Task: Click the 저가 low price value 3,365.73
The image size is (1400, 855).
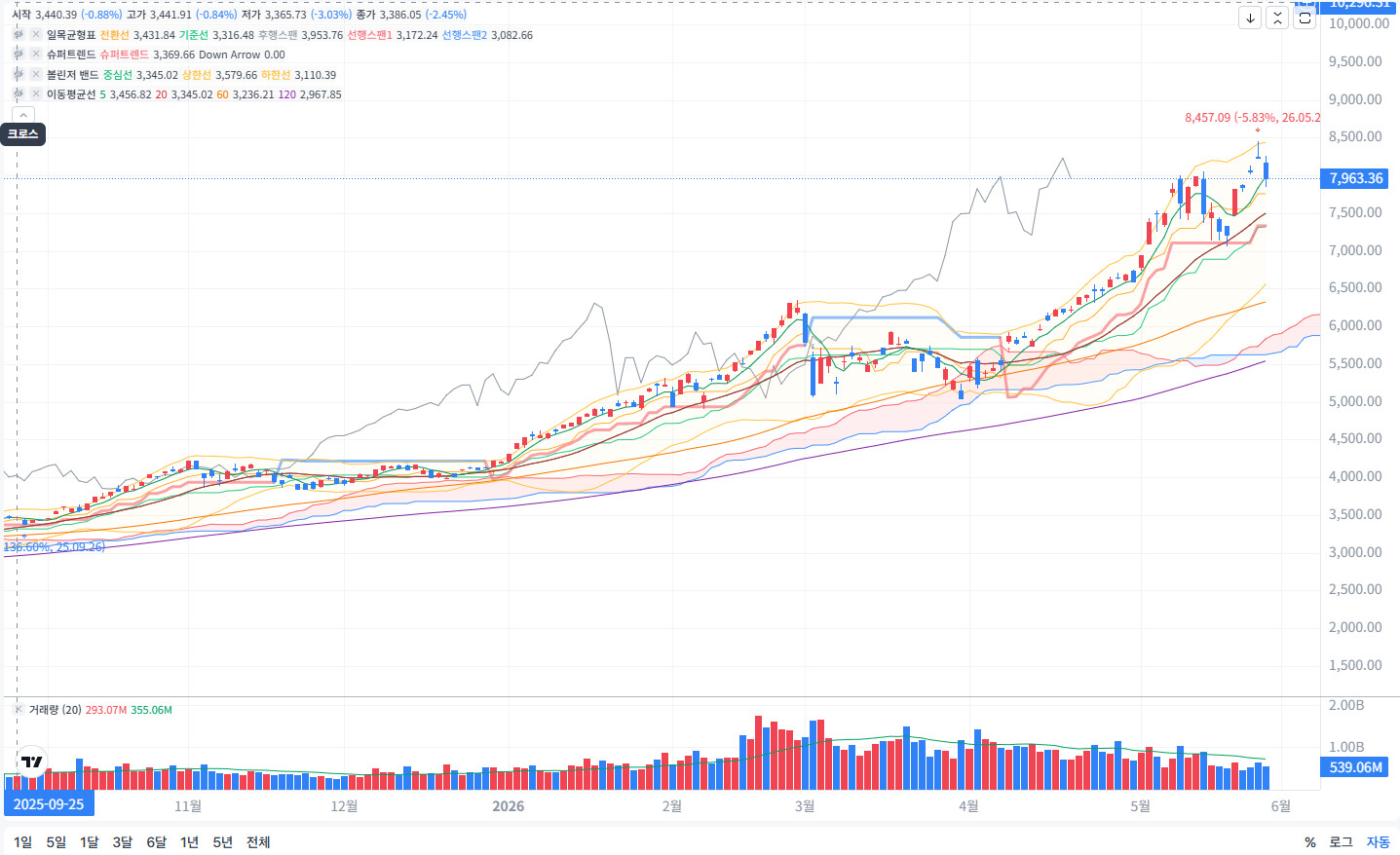Action: tap(285, 15)
